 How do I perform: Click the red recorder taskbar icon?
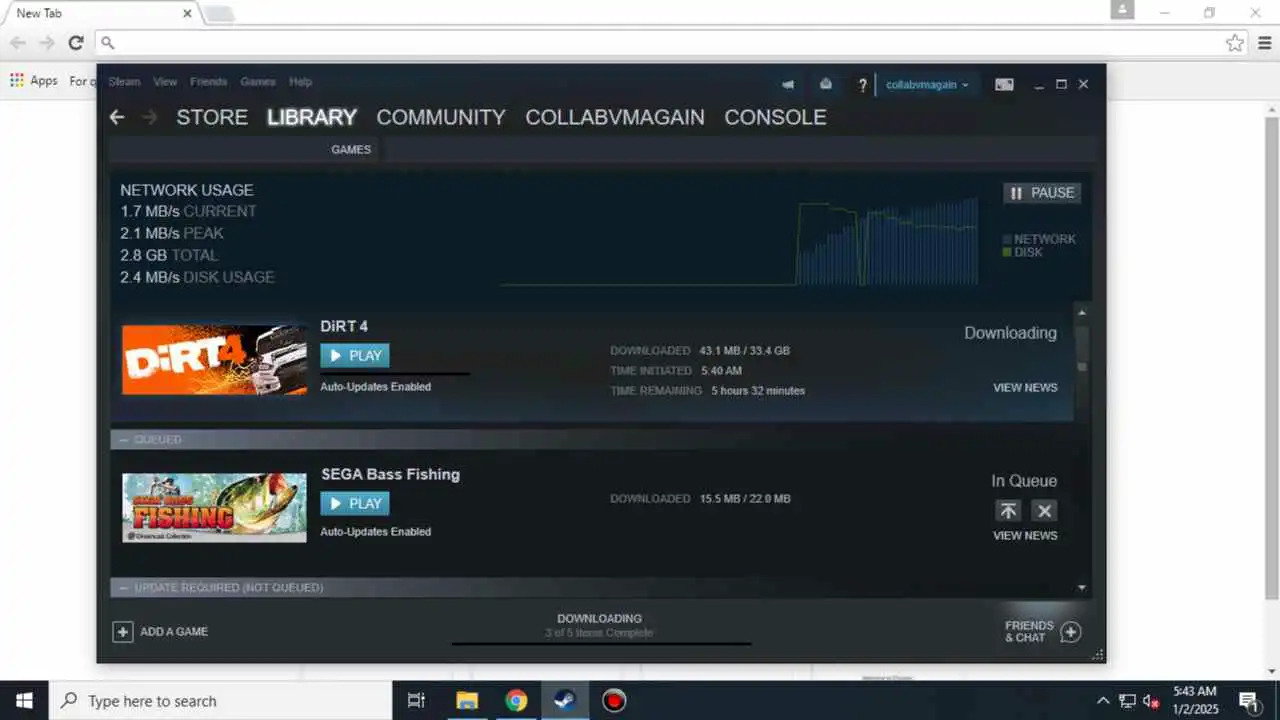coord(614,701)
